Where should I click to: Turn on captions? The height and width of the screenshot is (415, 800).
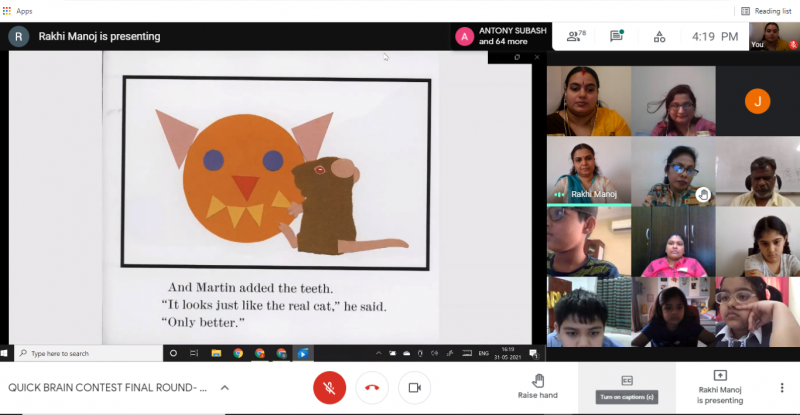627,381
